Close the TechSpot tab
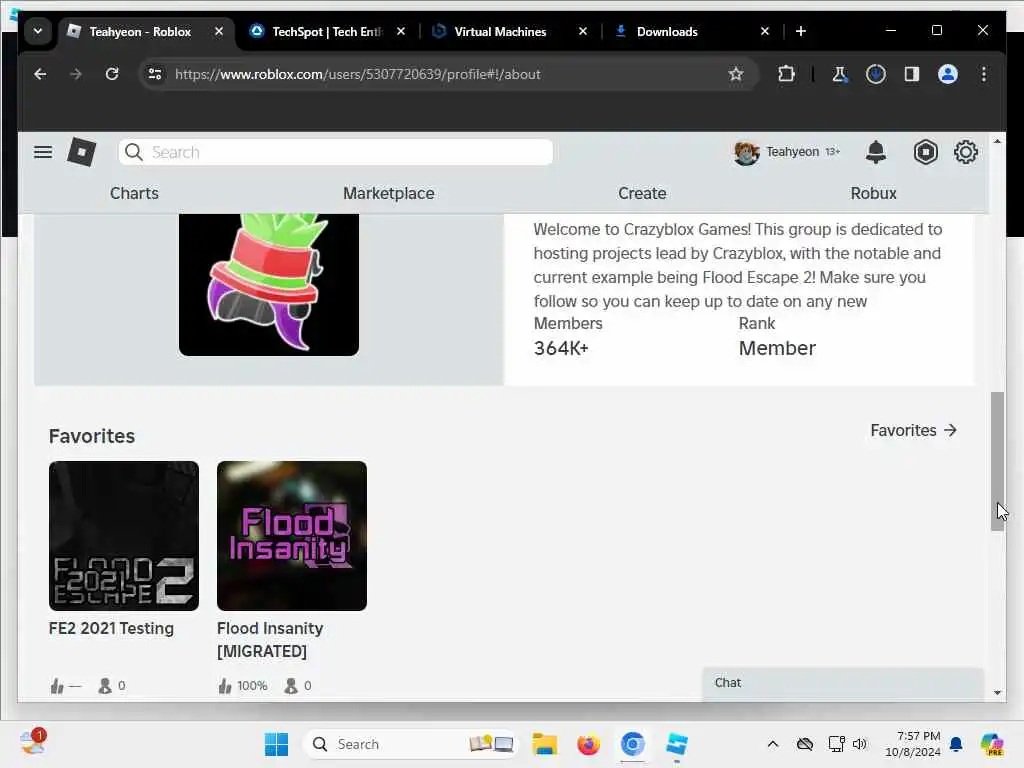The height and width of the screenshot is (768, 1024). click(x=401, y=31)
